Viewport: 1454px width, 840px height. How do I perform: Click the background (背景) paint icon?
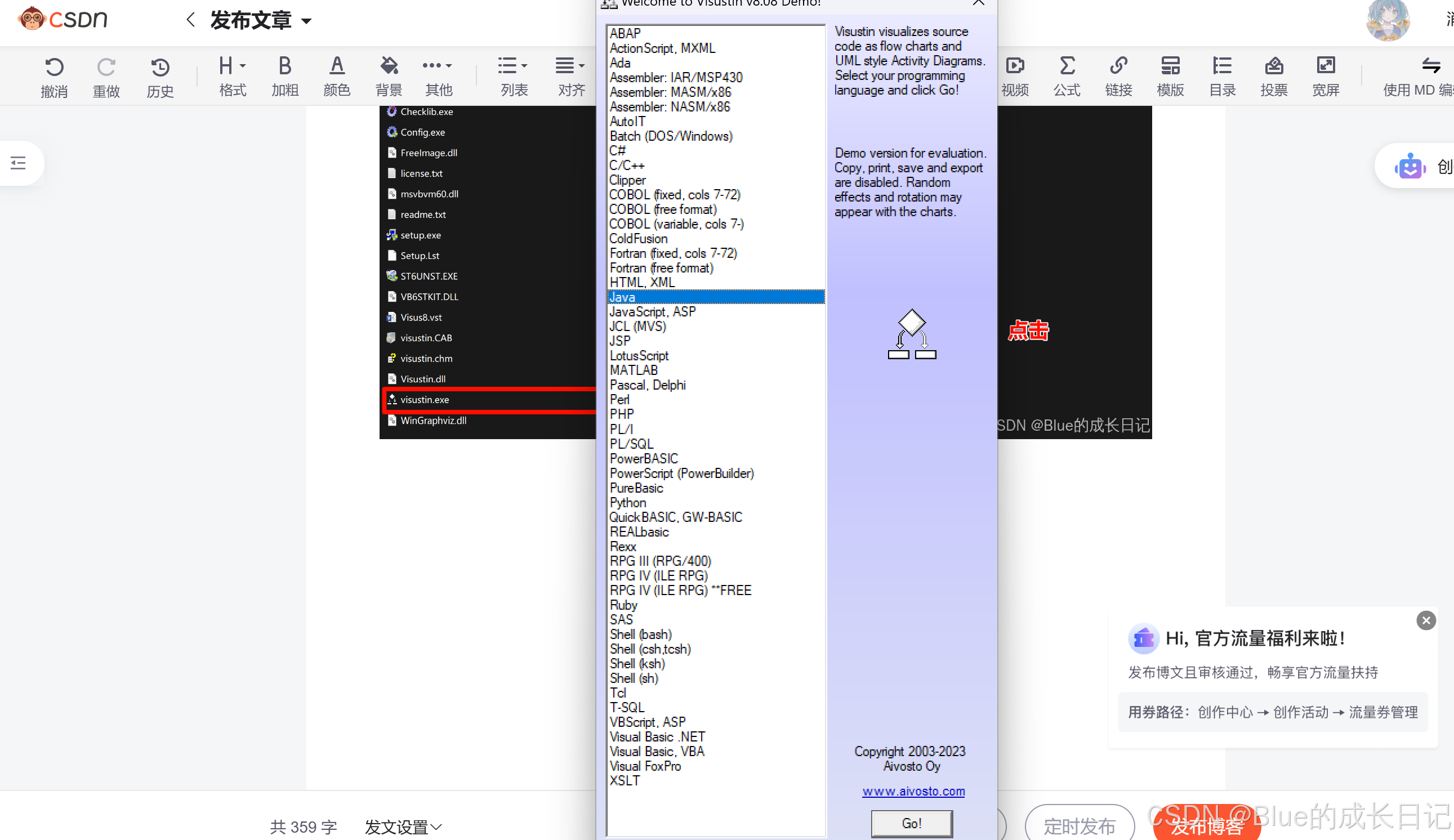pyautogui.click(x=389, y=66)
